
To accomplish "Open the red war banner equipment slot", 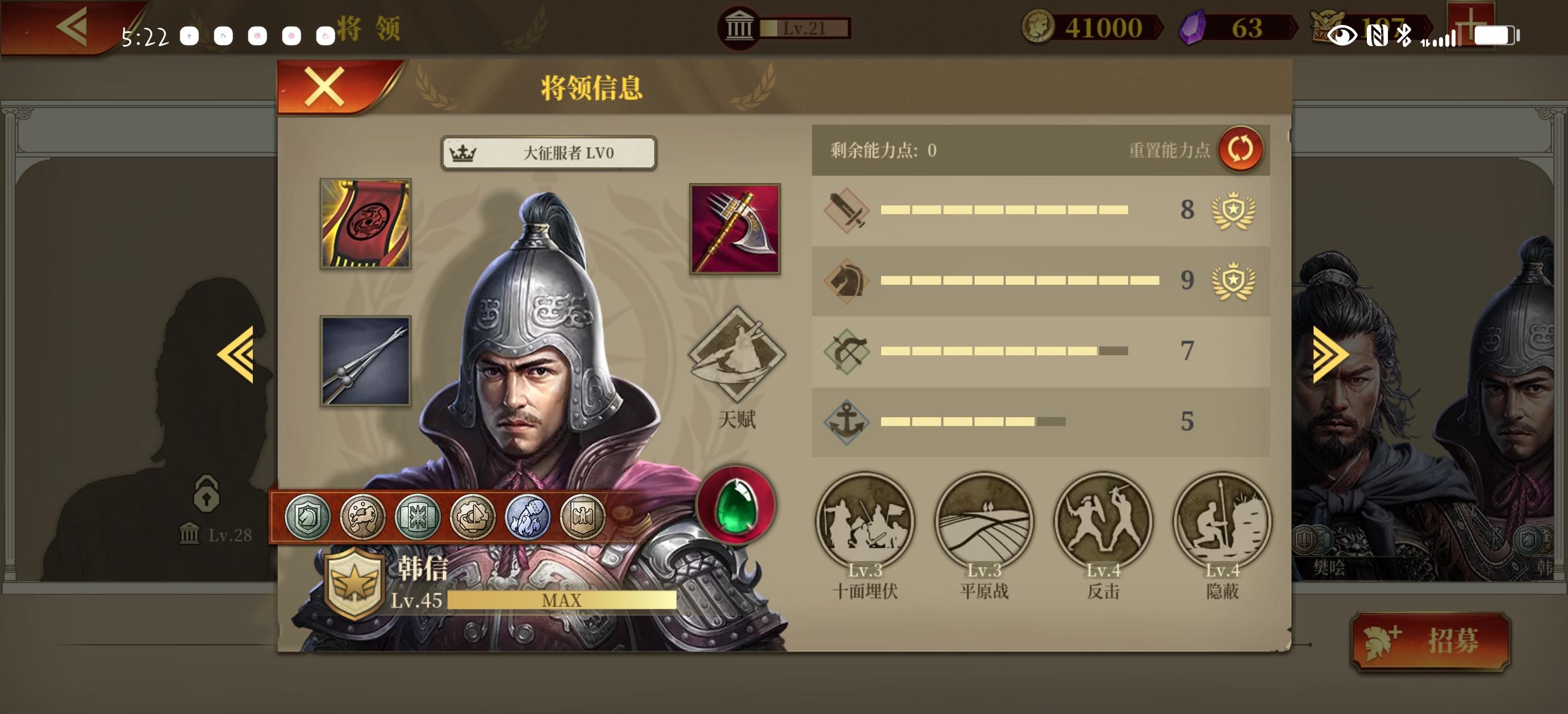I will point(365,223).
